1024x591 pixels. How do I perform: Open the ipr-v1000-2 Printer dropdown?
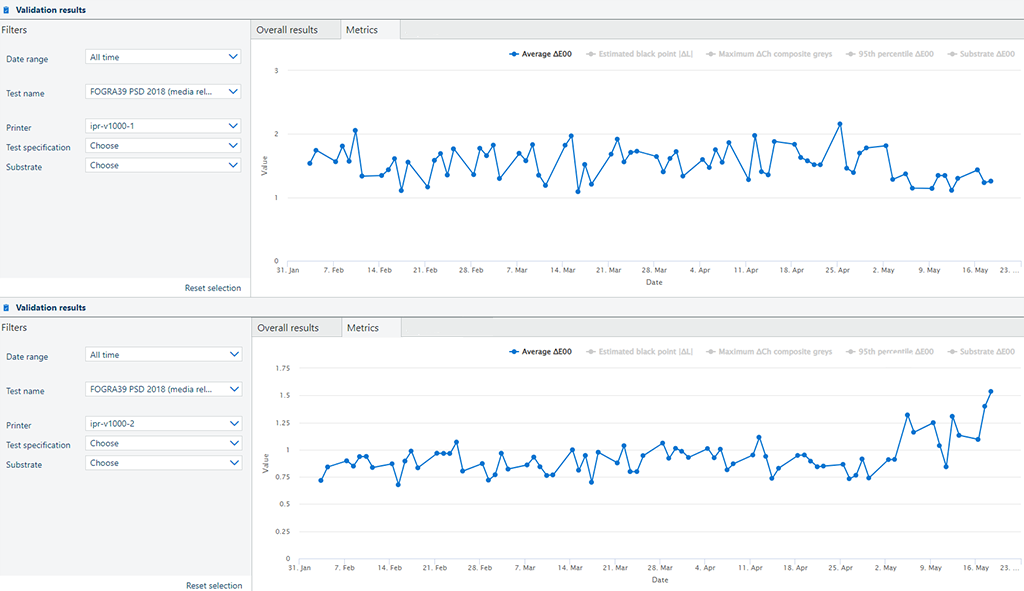(163, 424)
